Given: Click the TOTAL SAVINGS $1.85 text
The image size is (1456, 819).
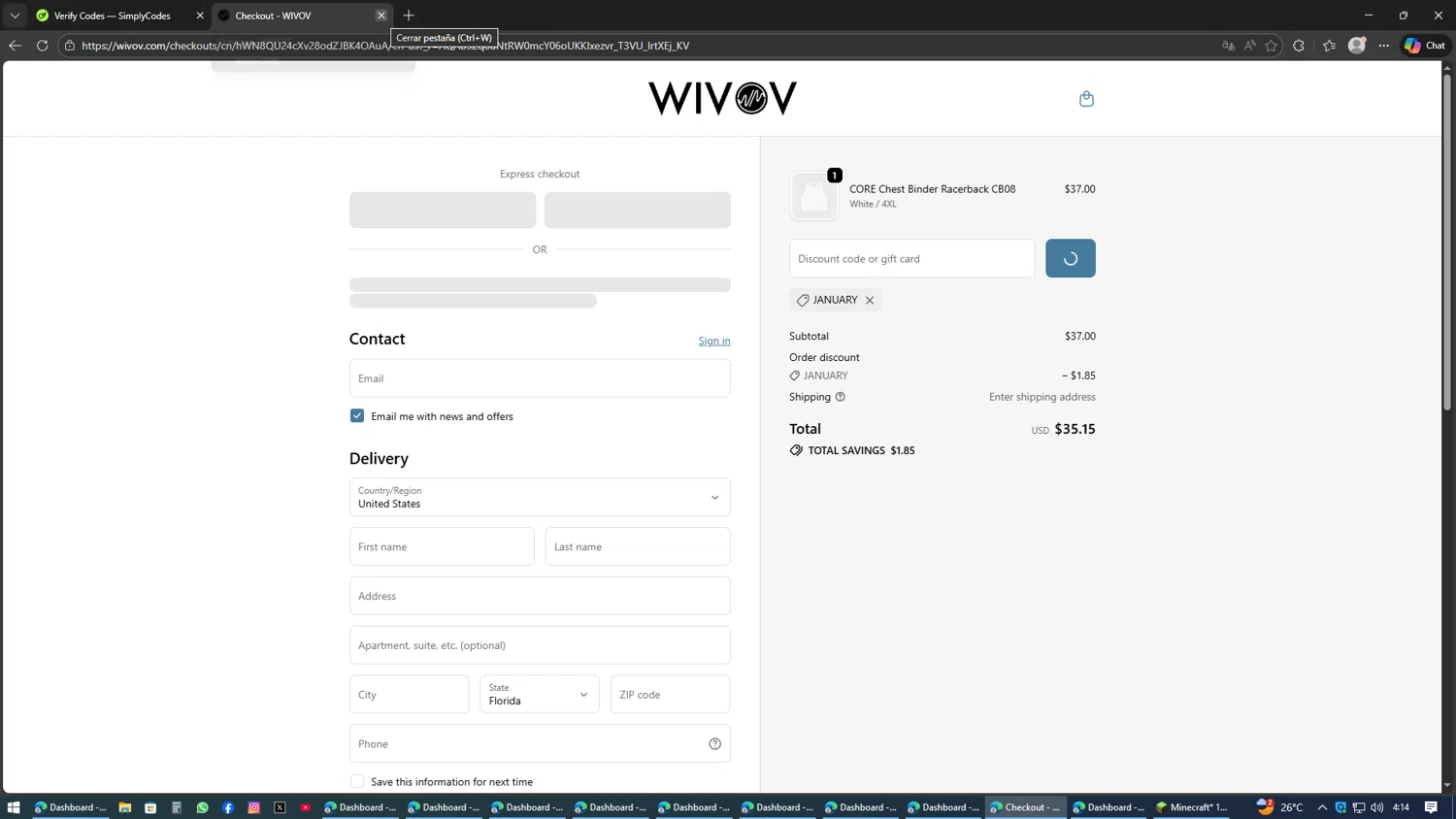Looking at the screenshot, I should [x=862, y=450].
